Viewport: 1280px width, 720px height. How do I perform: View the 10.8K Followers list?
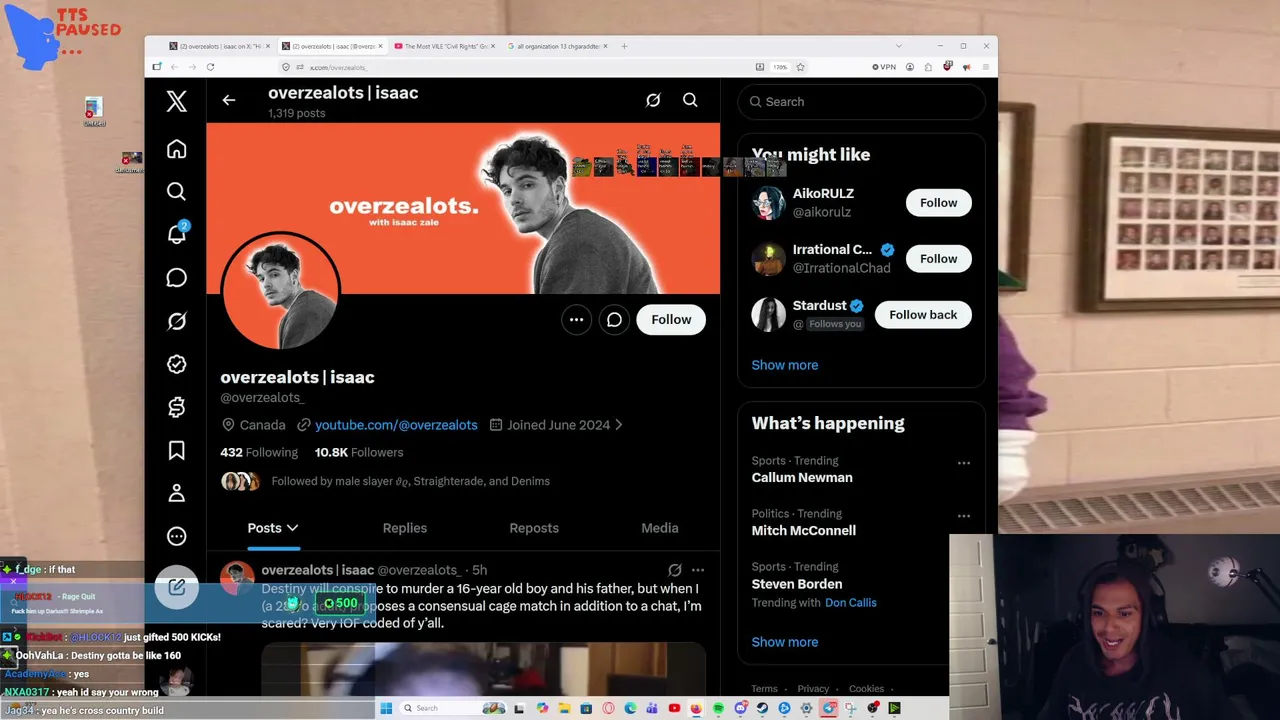tap(359, 452)
